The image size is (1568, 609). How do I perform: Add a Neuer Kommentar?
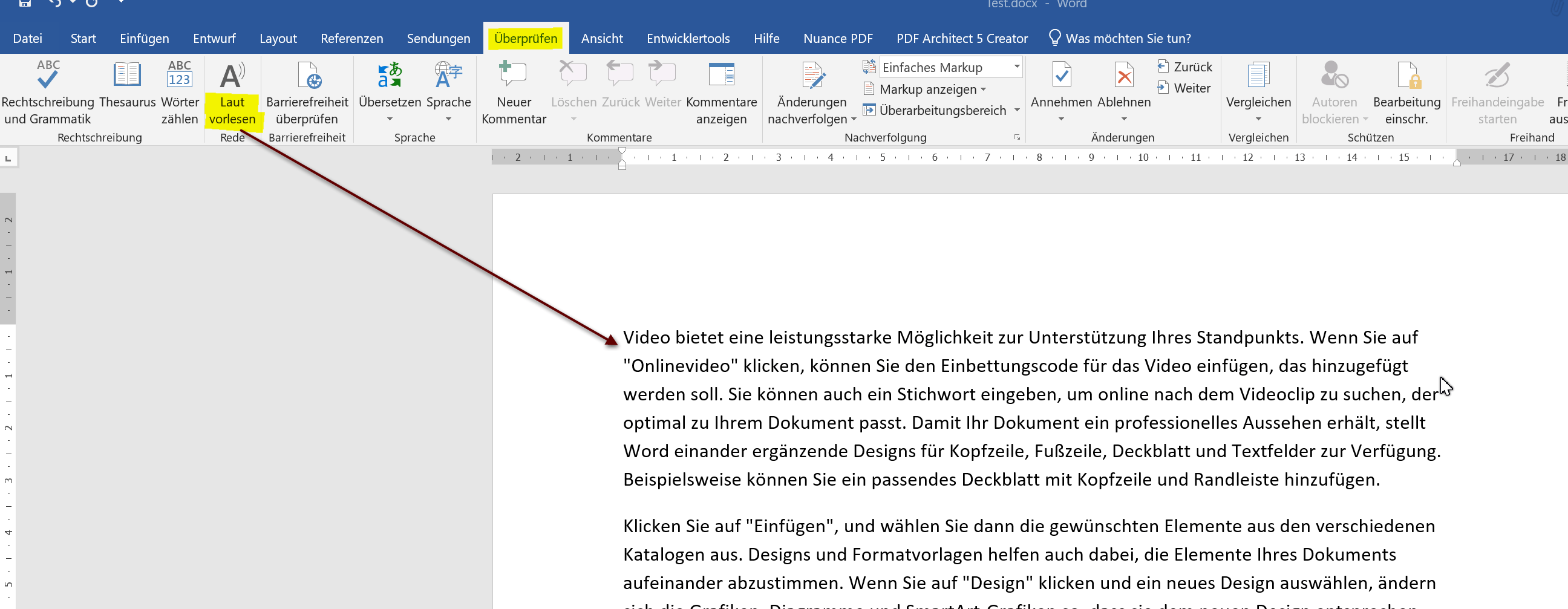pyautogui.click(x=514, y=93)
